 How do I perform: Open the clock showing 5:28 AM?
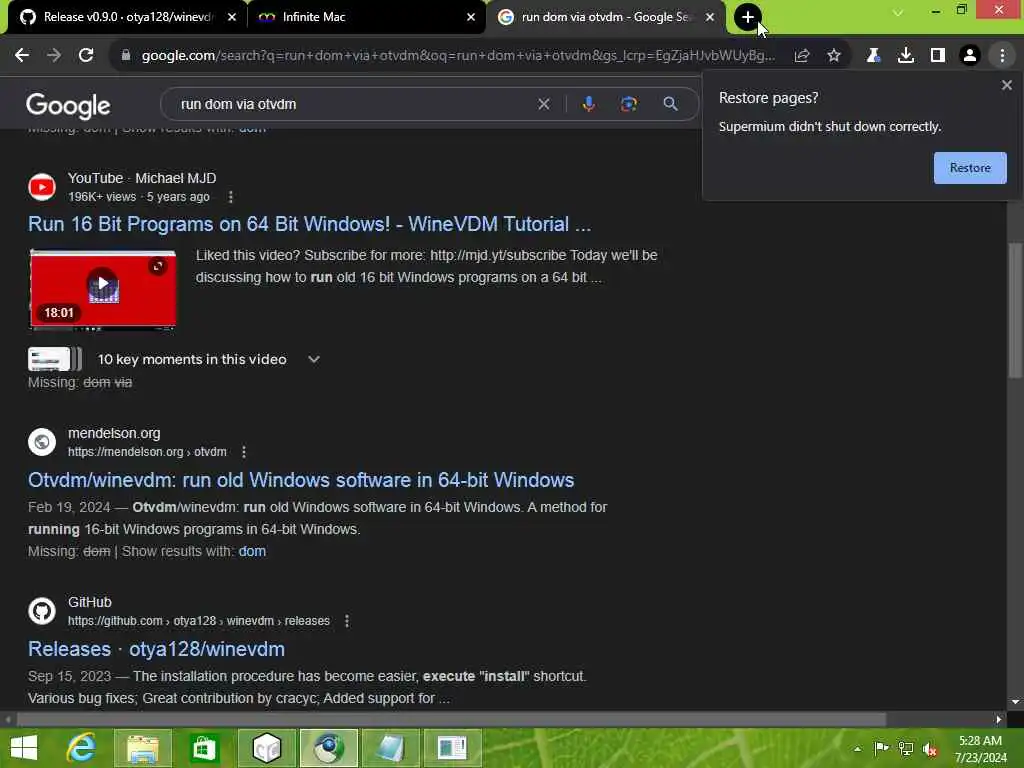[x=980, y=749]
